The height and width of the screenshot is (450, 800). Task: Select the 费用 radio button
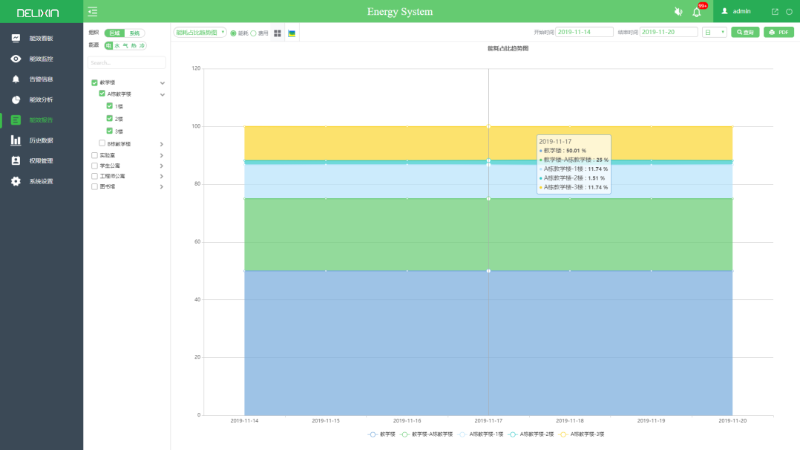251,33
